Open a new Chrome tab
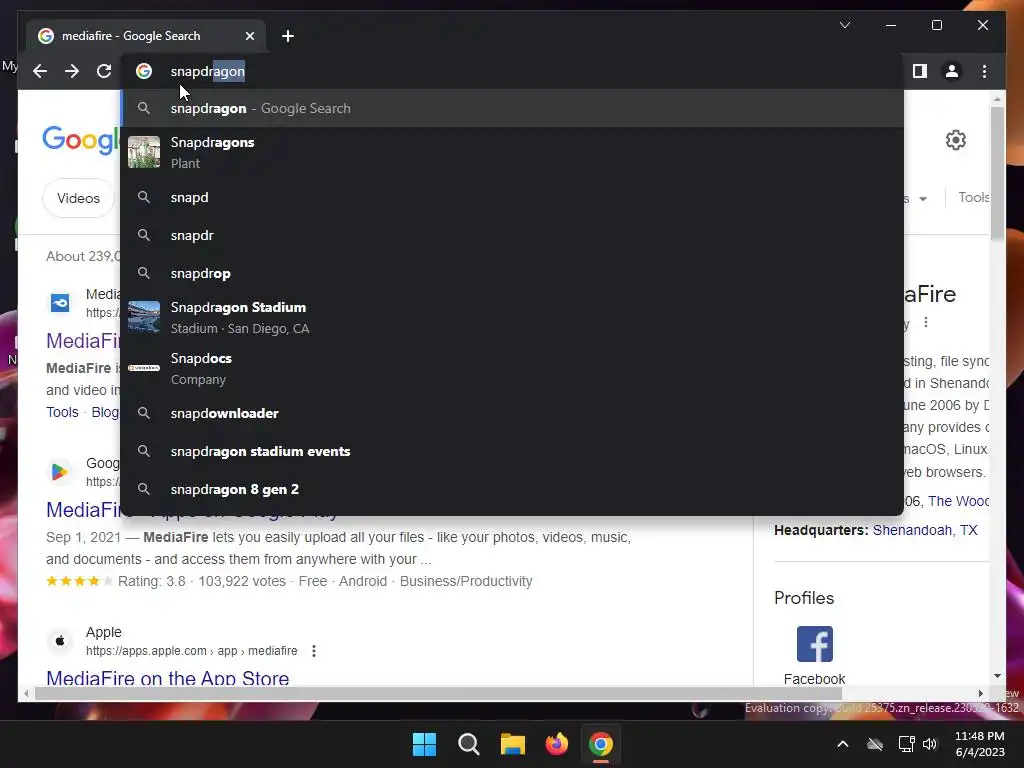Viewport: 1024px width, 768px height. pyautogui.click(x=288, y=36)
